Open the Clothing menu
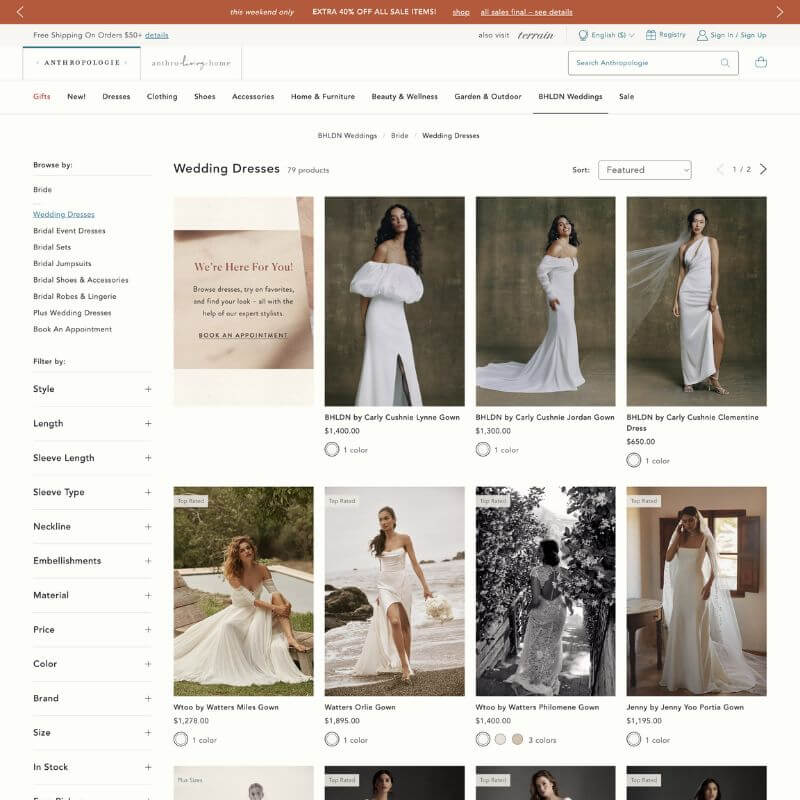The height and width of the screenshot is (800, 800). point(162,96)
